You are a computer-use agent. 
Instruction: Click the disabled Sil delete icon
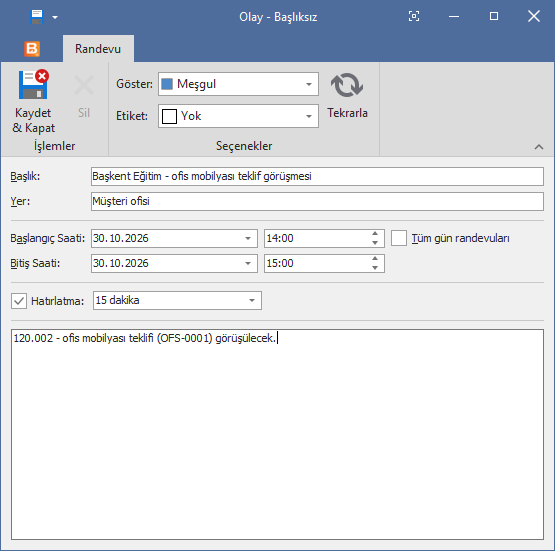point(84,85)
